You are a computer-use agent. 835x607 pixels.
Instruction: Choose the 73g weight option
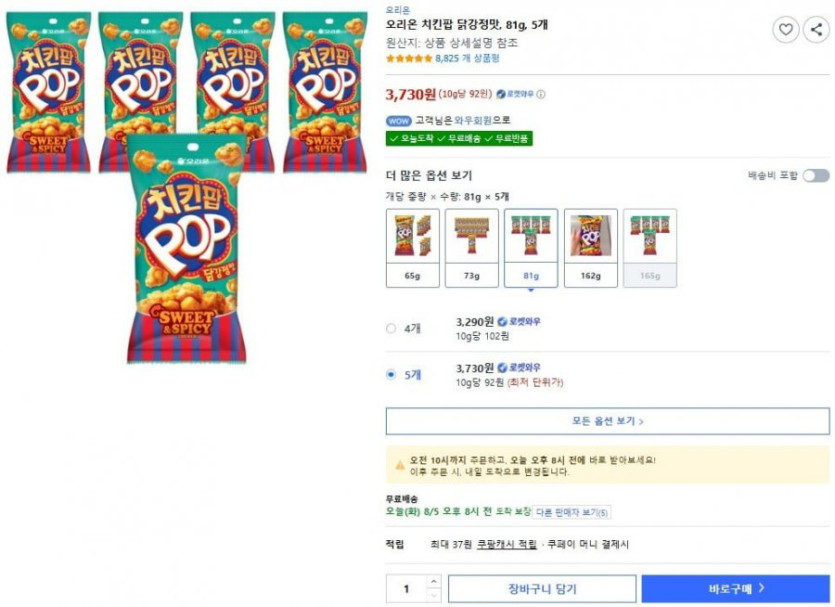[471, 247]
